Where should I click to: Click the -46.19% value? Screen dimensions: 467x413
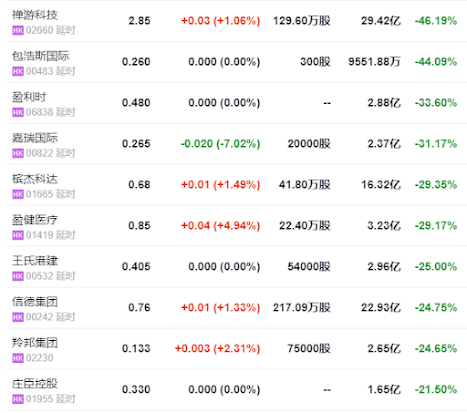pyautogui.click(x=436, y=21)
